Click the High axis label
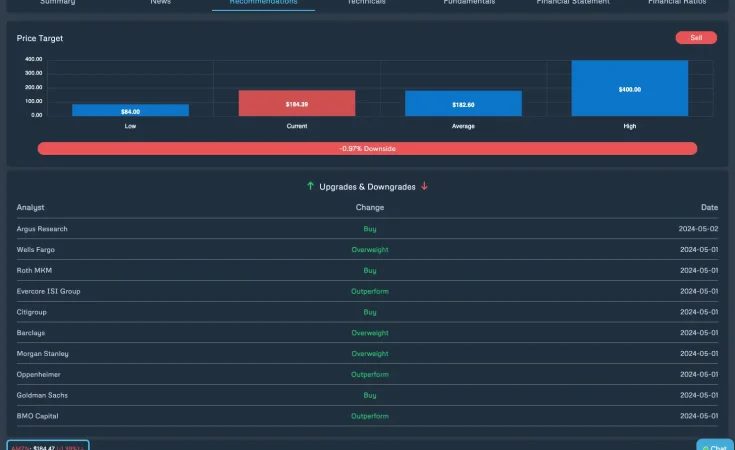 630,126
